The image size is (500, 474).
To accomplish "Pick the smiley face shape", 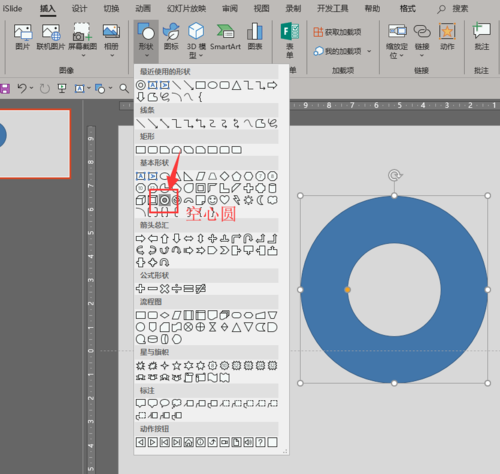I will point(212,200).
